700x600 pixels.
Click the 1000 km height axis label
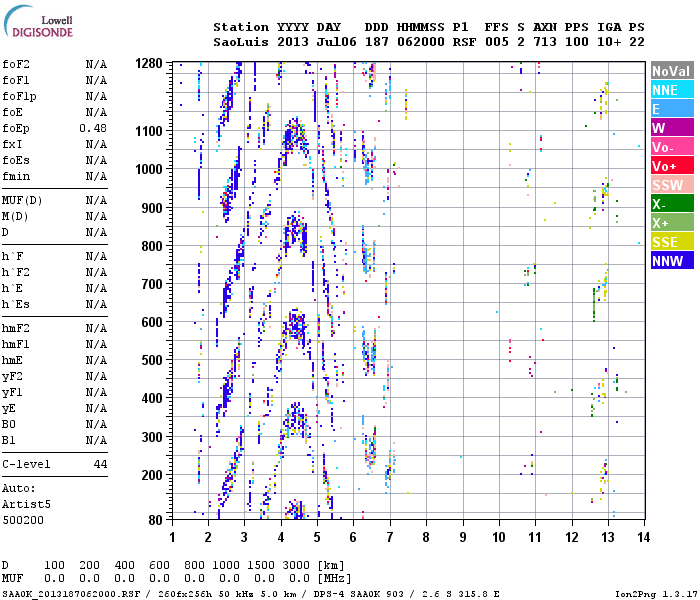149,169
